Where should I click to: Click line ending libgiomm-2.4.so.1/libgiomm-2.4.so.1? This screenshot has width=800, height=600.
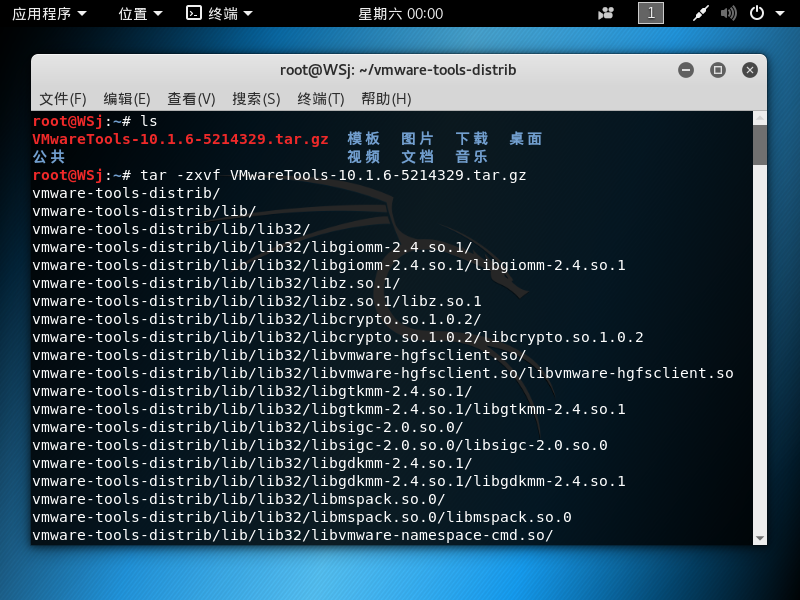[x=329, y=265]
